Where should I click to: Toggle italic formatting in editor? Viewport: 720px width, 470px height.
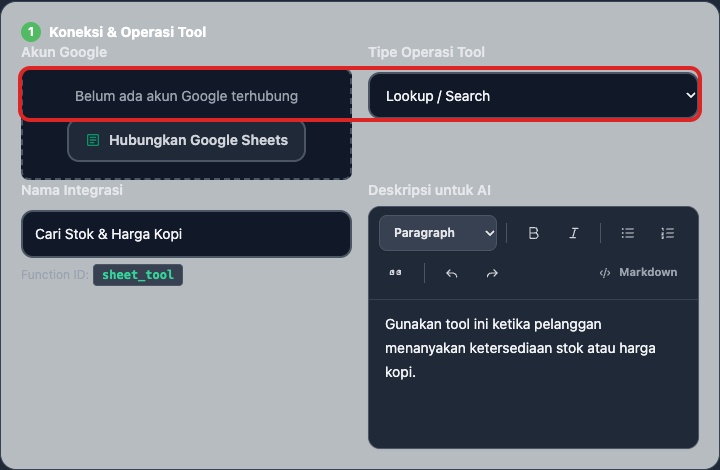(x=574, y=233)
